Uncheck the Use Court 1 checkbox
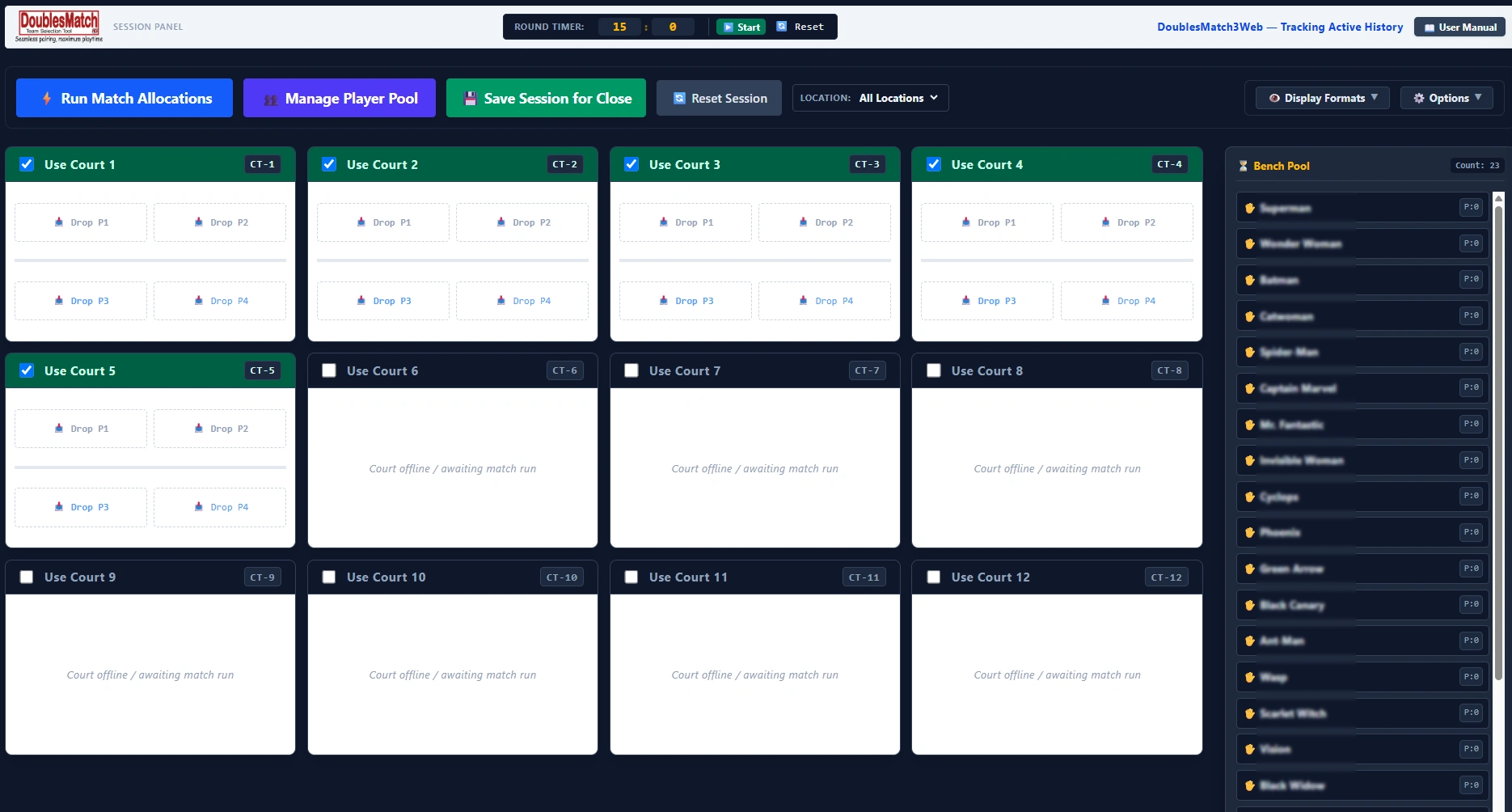The width and height of the screenshot is (1512, 812). point(27,164)
